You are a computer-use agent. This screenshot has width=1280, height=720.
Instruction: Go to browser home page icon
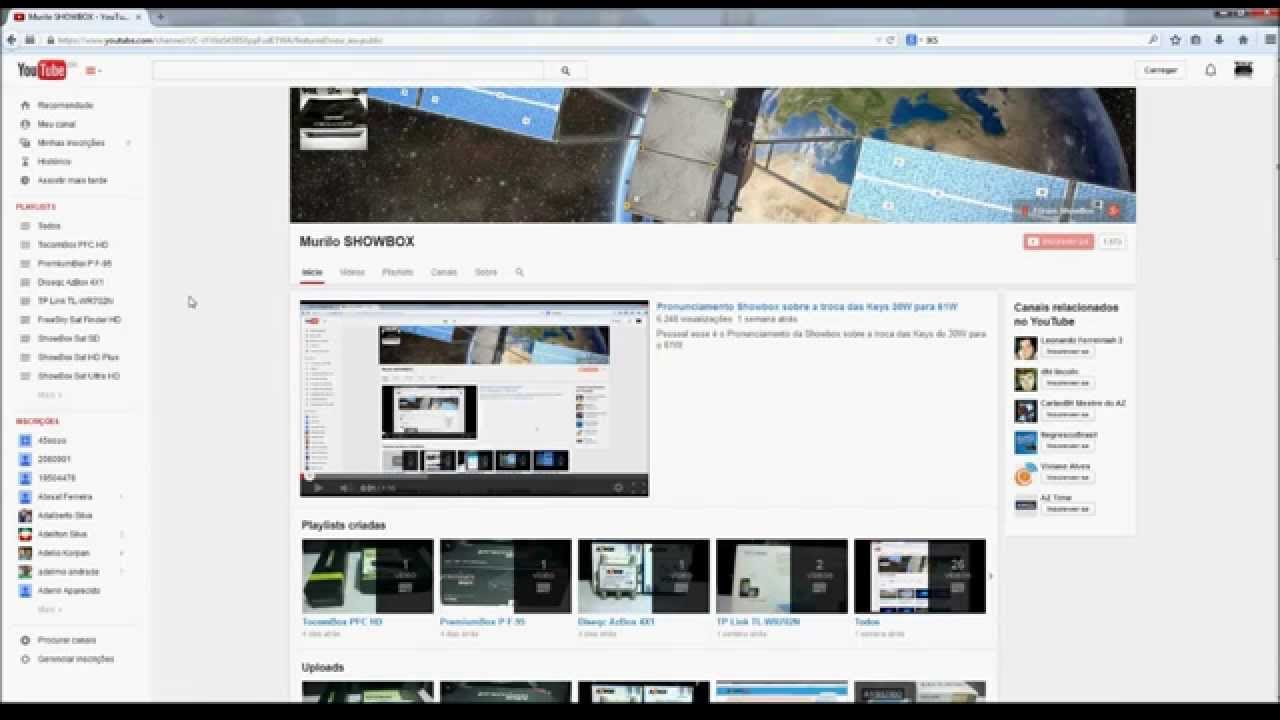click(x=1243, y=40)
